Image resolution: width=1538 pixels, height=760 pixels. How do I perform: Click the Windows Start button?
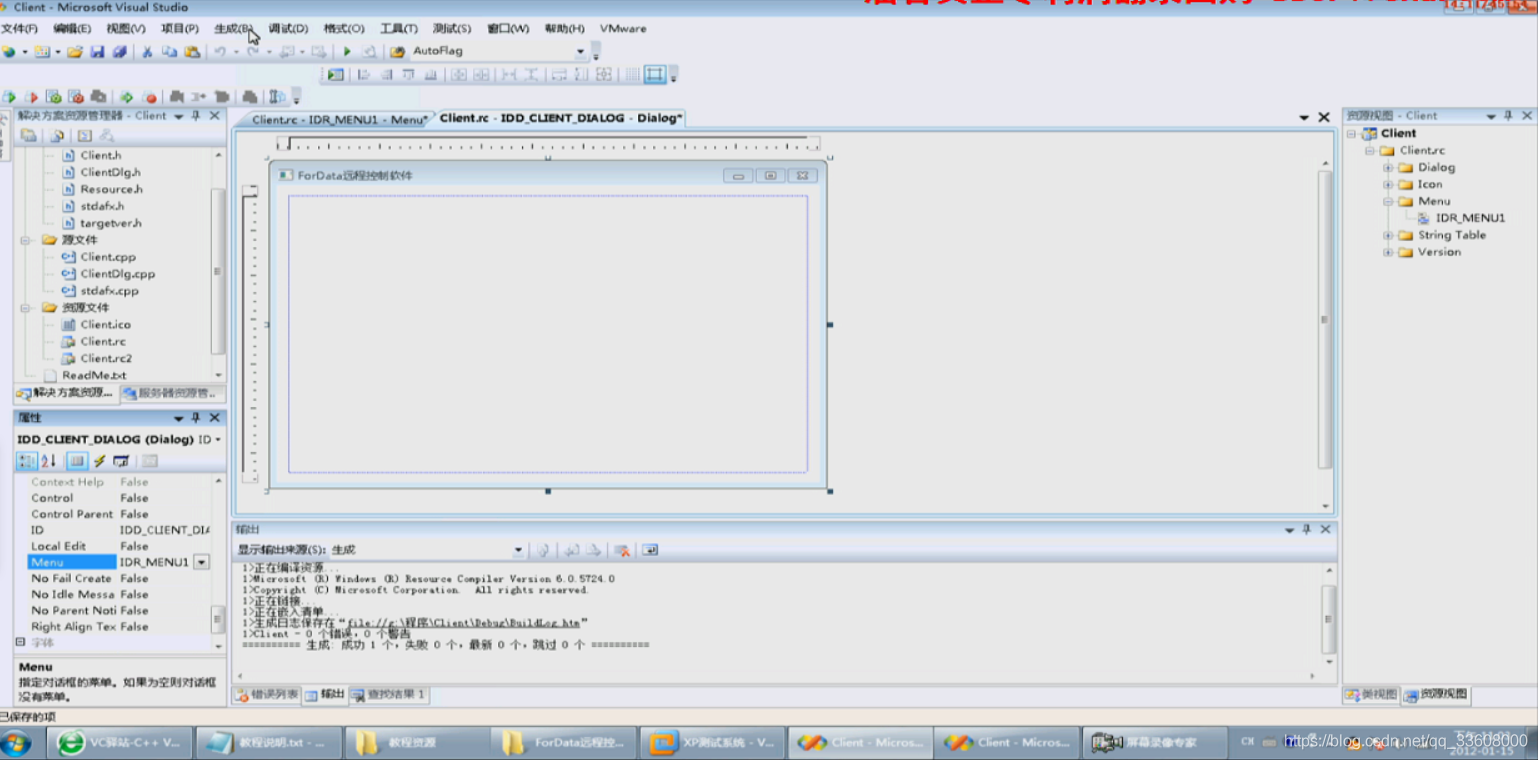click(x=17, y=743)
